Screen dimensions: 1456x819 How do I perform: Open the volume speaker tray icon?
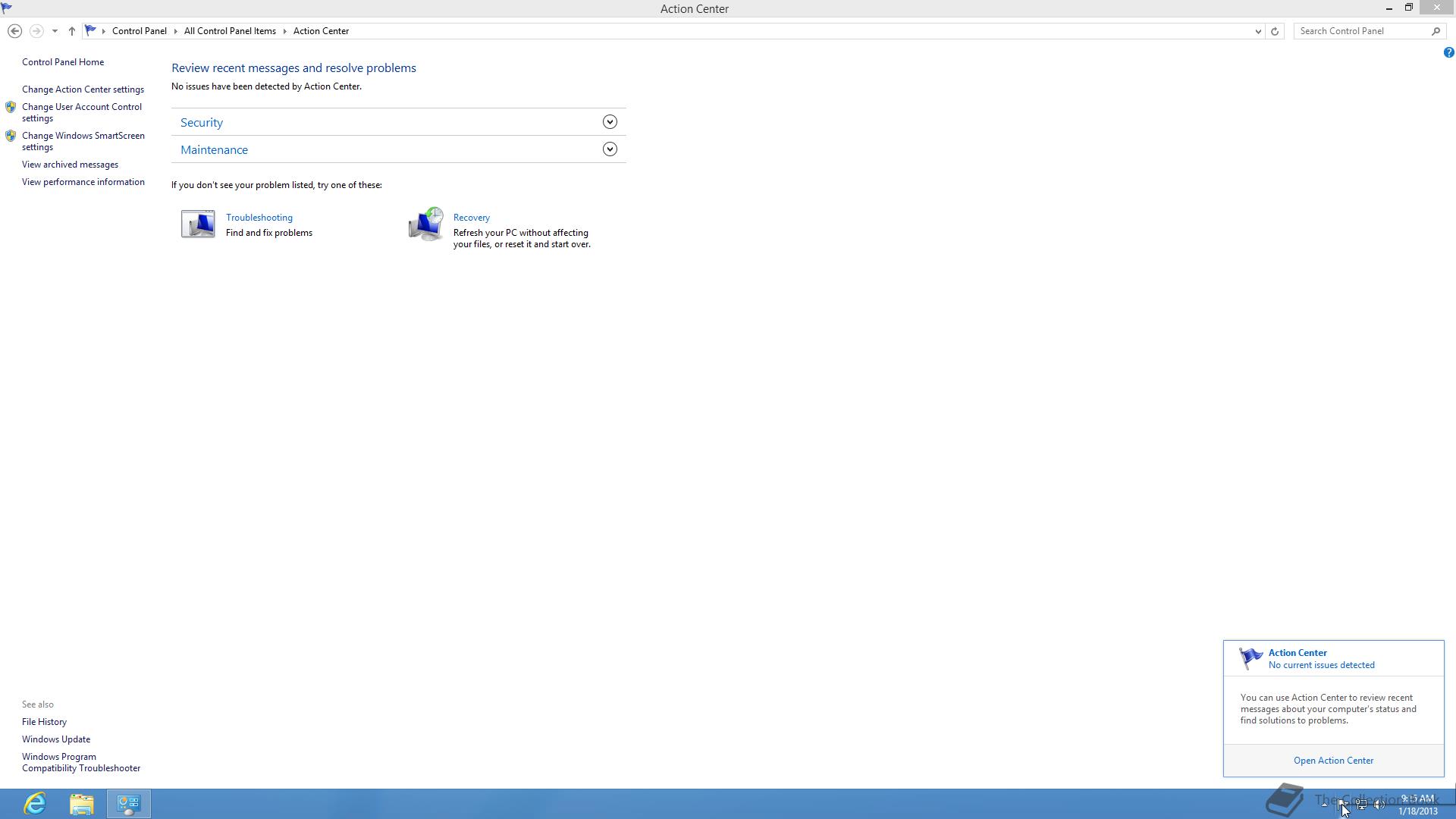click(1379, 805)
